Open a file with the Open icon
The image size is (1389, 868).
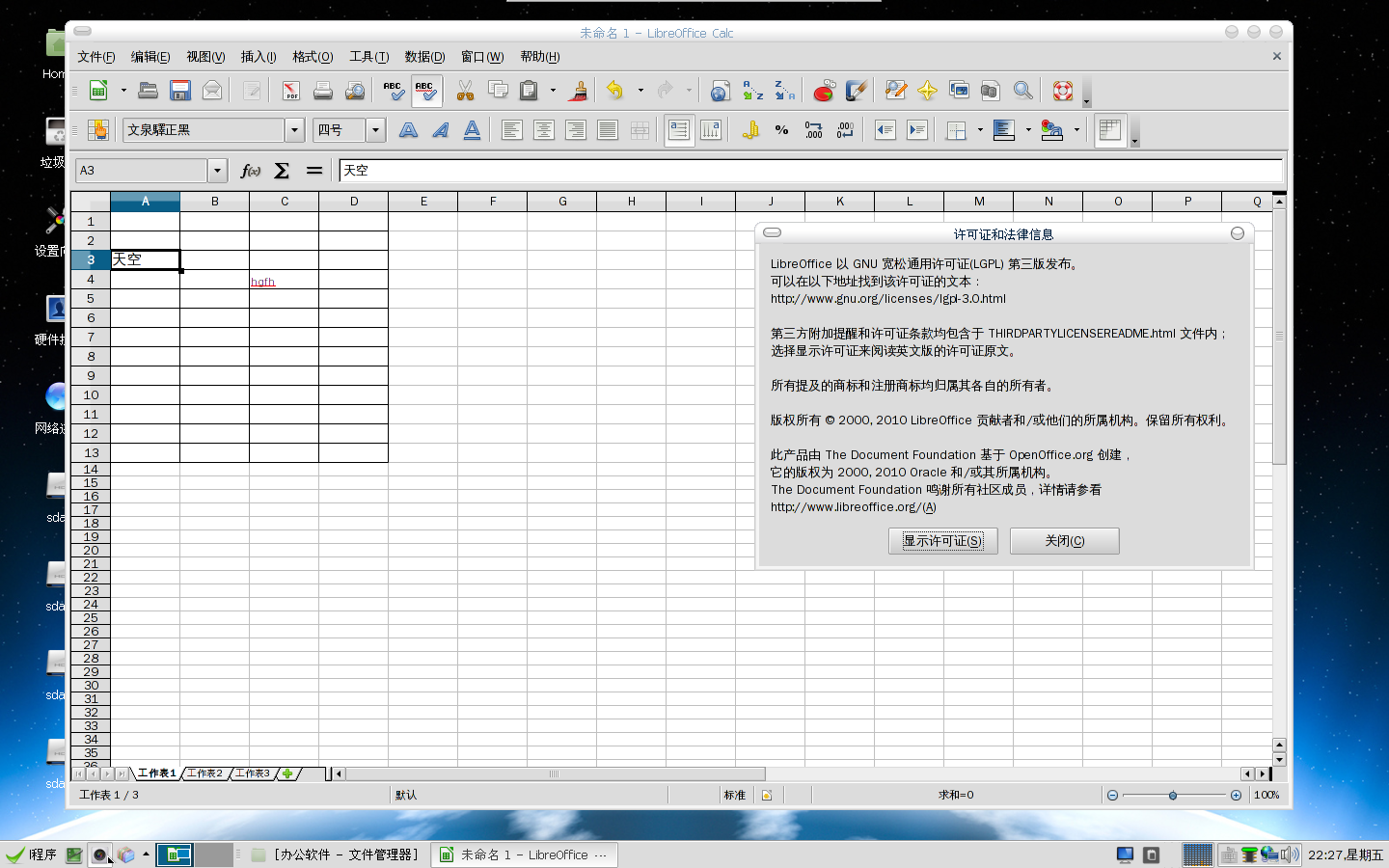coord(148,91)
